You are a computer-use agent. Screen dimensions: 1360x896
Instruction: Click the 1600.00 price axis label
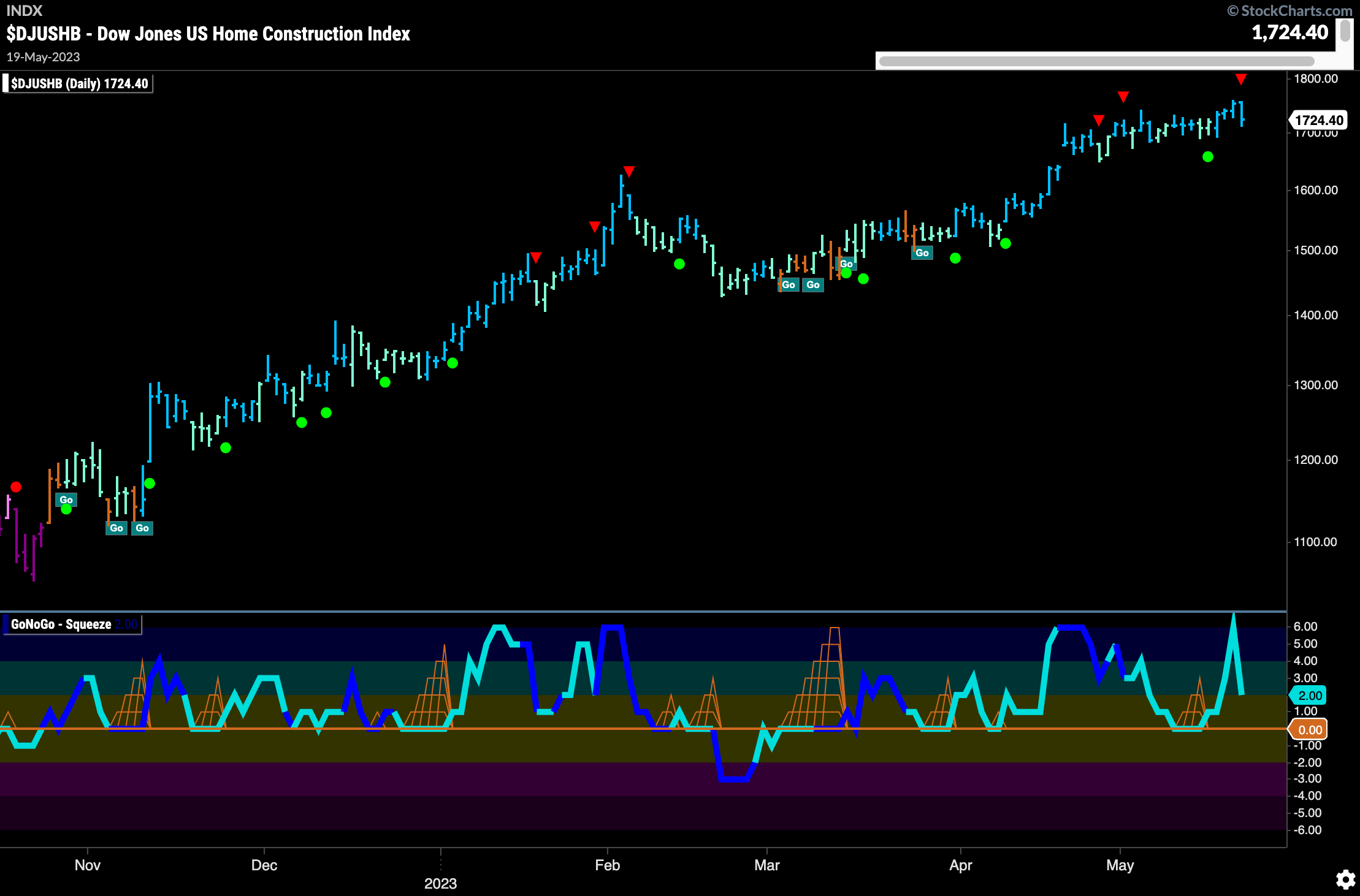(x=1316, y=190)
